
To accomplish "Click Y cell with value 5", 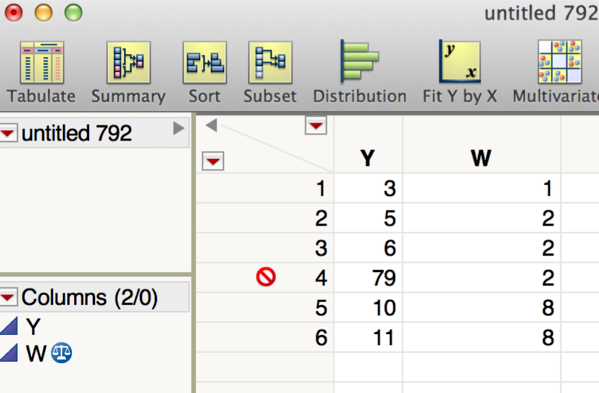I will click(x=368, y=218).
